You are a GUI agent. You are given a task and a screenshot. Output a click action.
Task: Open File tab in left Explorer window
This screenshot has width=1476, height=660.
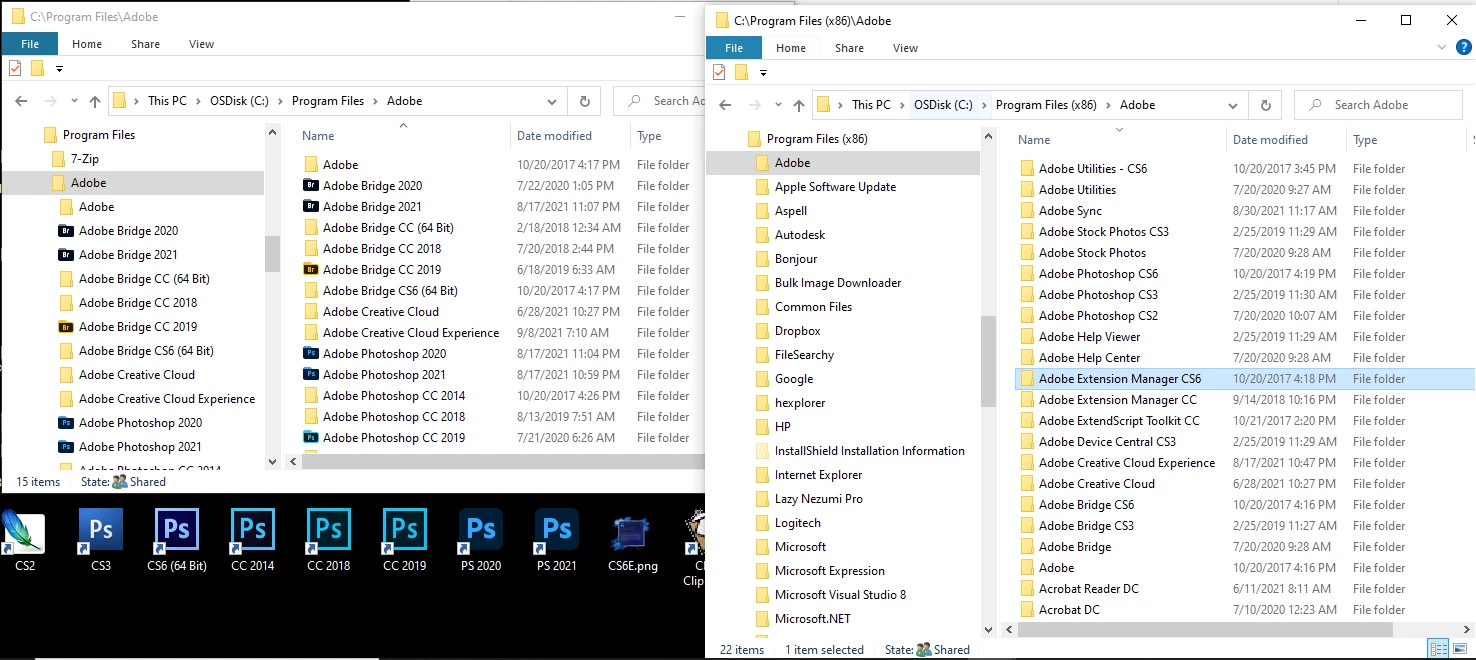pyautogui.click(x=30, y=44)
